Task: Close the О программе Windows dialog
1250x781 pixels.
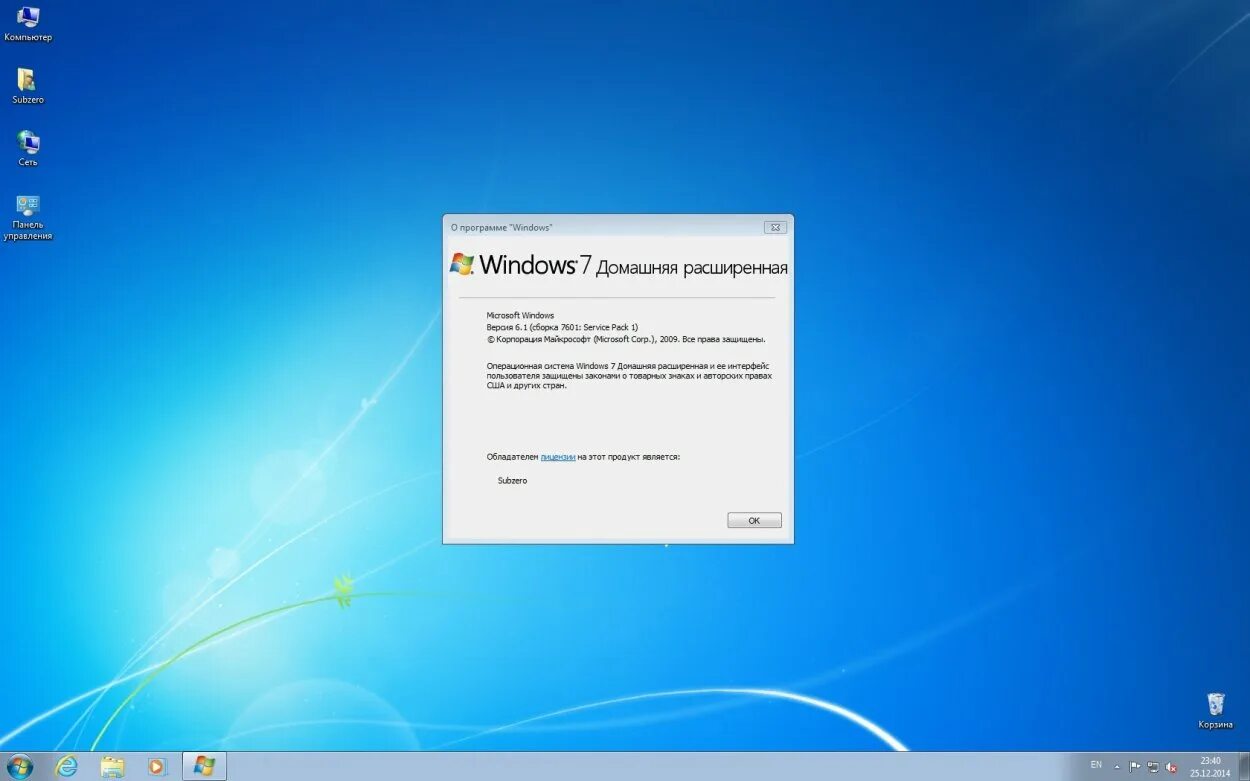Action: (775, 227)
